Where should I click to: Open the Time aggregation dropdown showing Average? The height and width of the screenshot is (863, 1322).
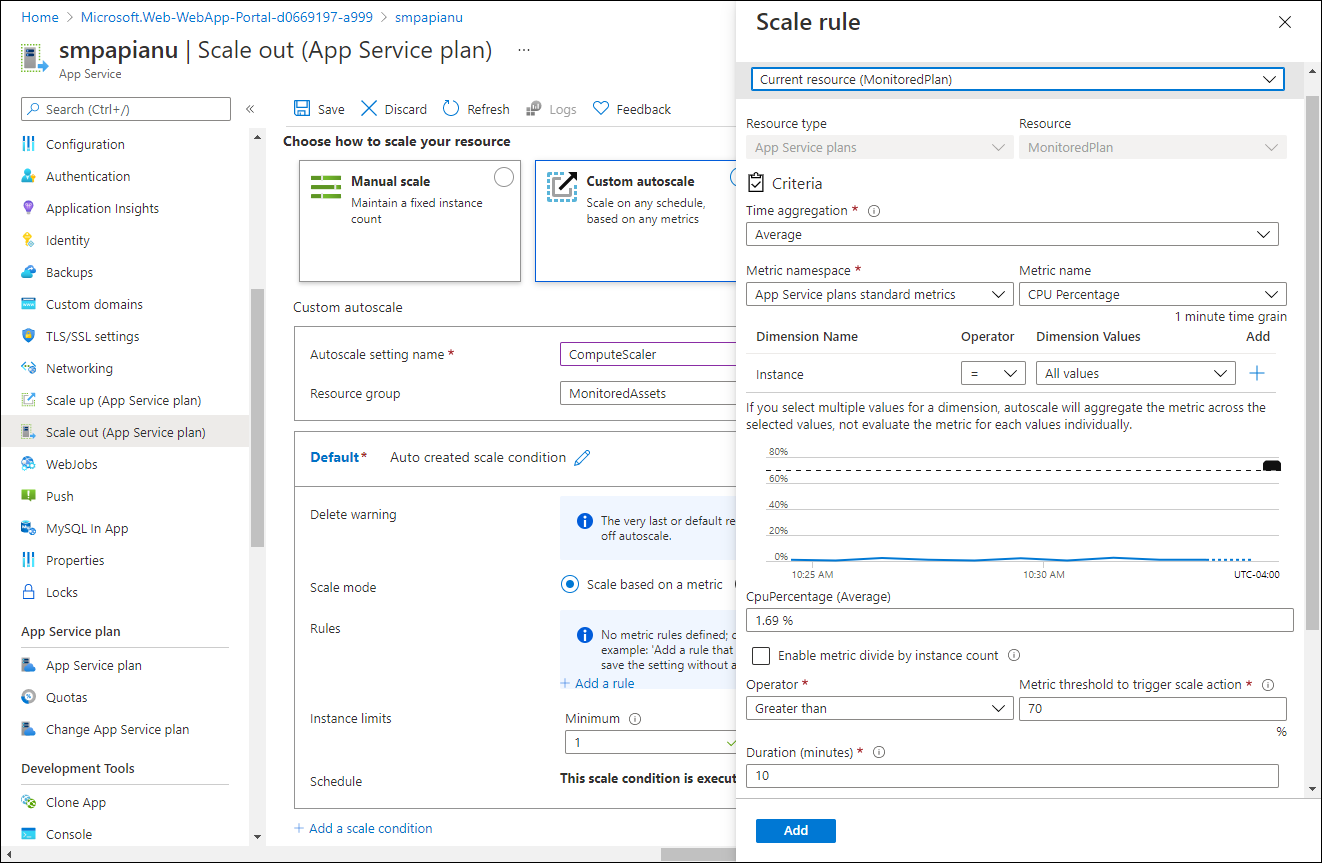tap(1012, 233)
